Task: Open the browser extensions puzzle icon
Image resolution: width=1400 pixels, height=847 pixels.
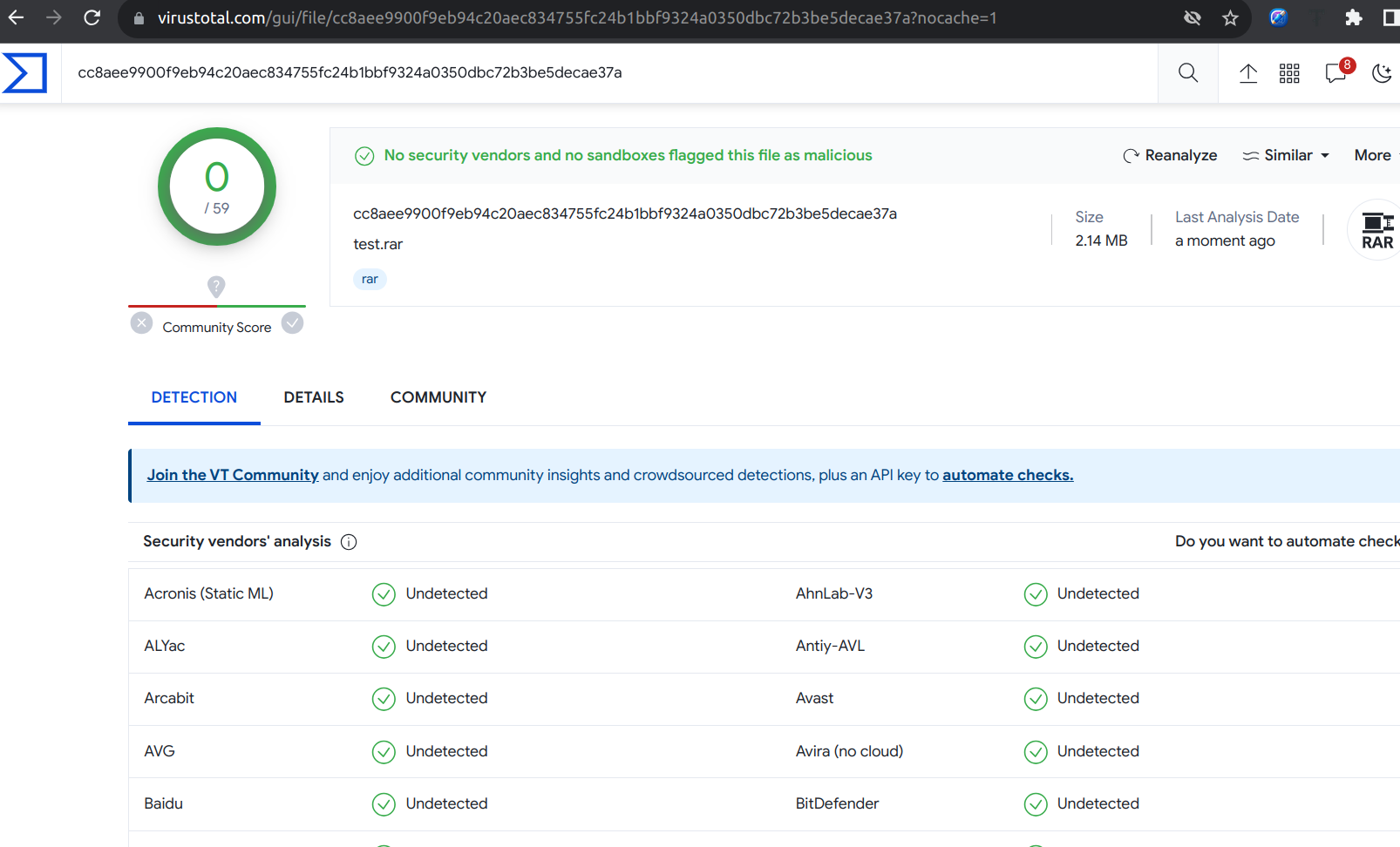Action: pyautogui.click(x=1353, y=17)
